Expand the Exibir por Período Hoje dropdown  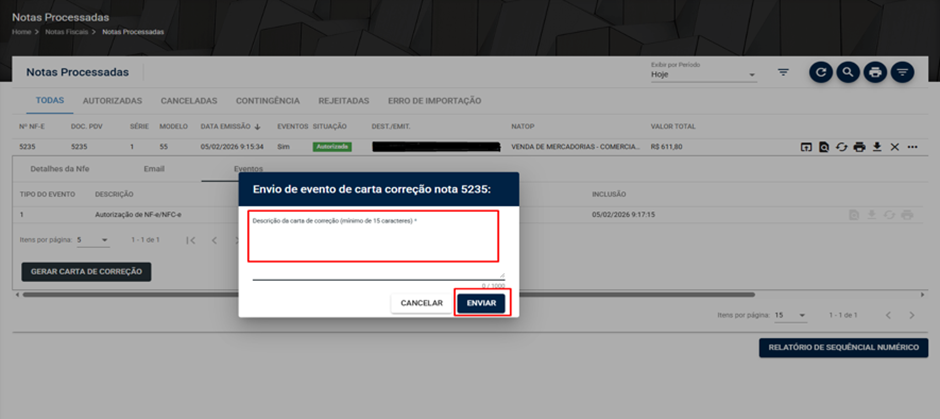pyautogui.click(x=703, y=75)
